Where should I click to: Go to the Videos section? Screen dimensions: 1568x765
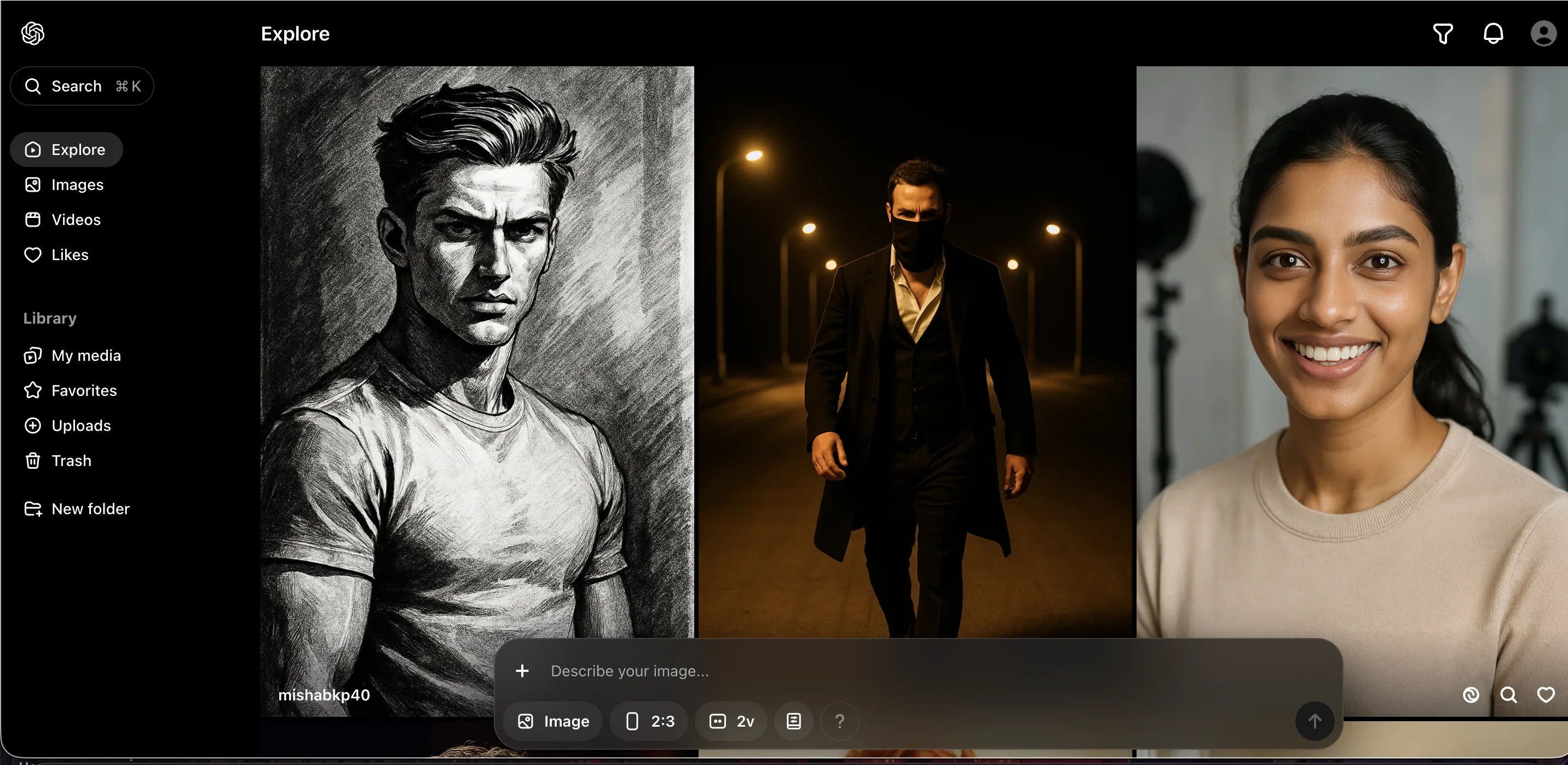coord(76,220)
